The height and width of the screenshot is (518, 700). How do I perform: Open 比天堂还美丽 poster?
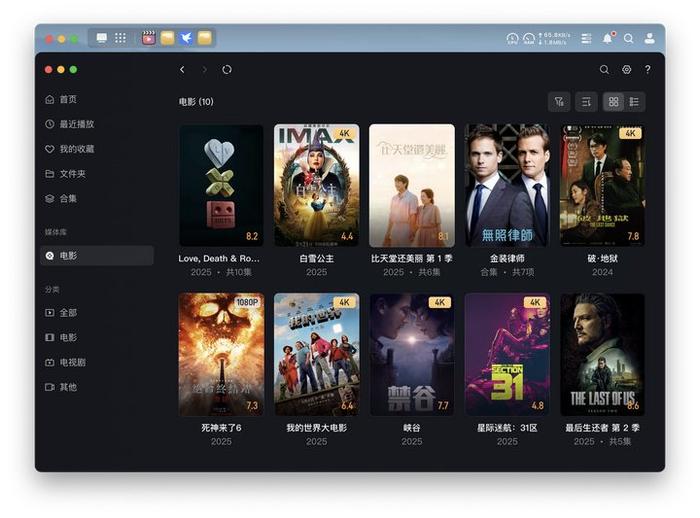coord(412,185)
